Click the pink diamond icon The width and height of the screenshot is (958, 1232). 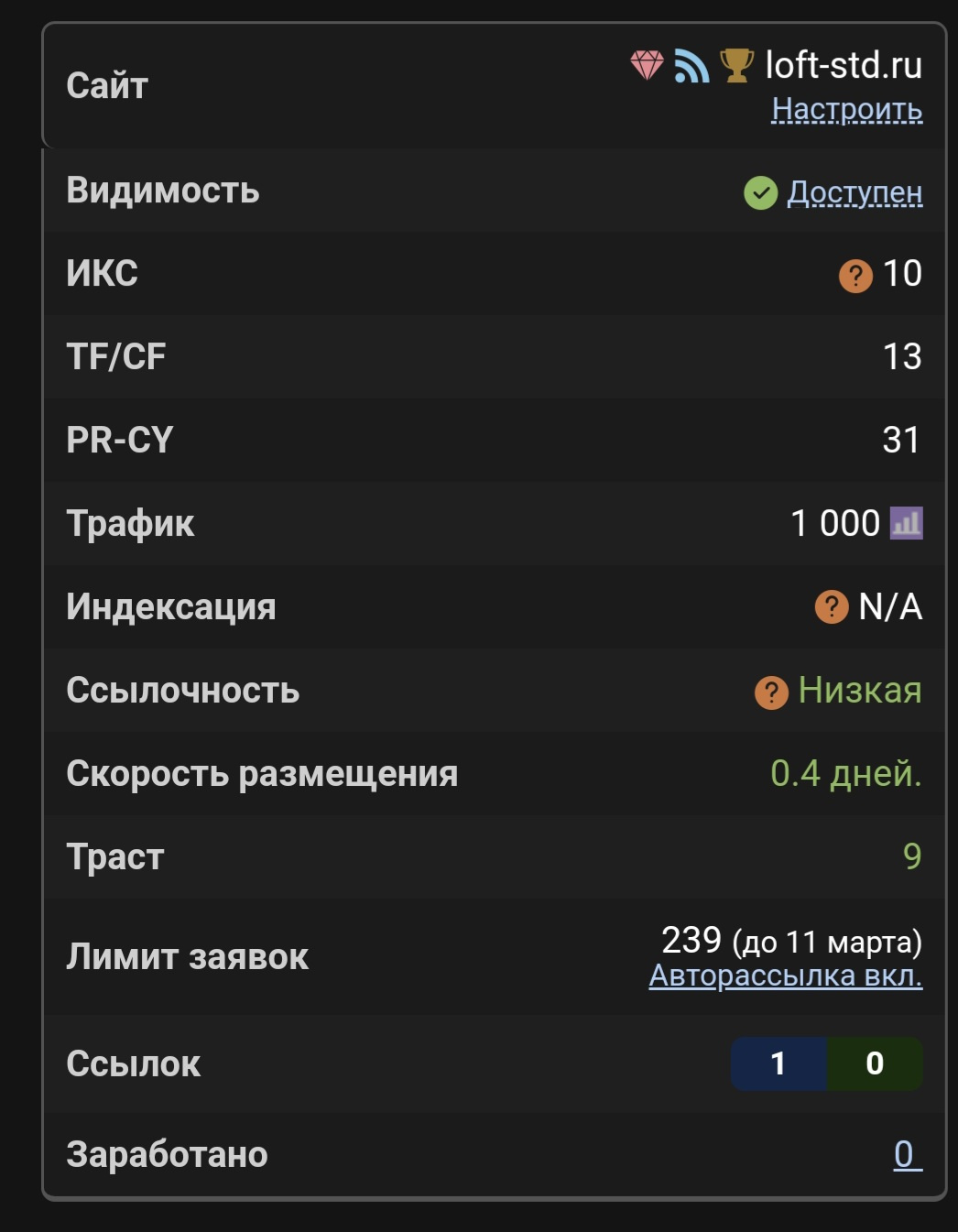click(647, 65)
